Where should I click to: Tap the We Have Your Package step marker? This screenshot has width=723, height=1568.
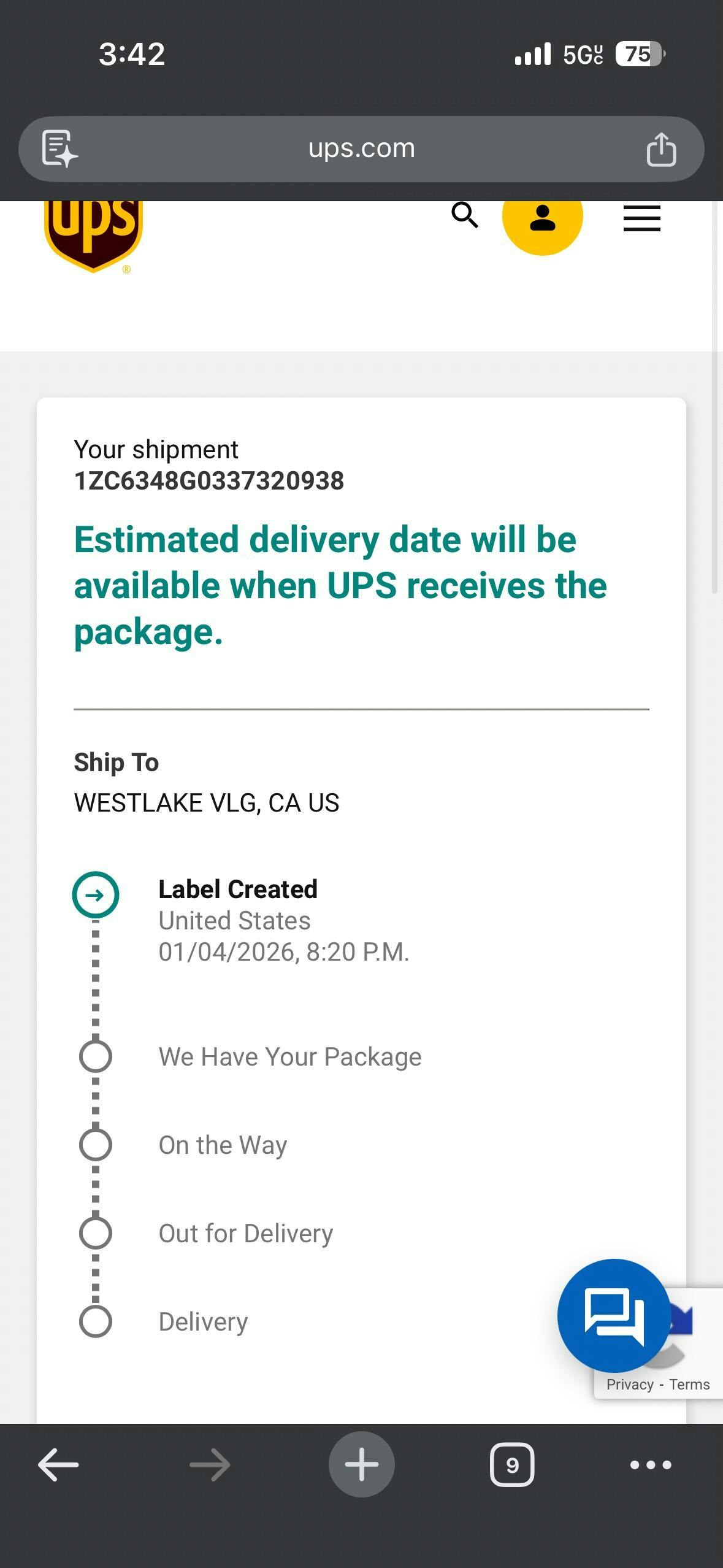coord(96,1056)
